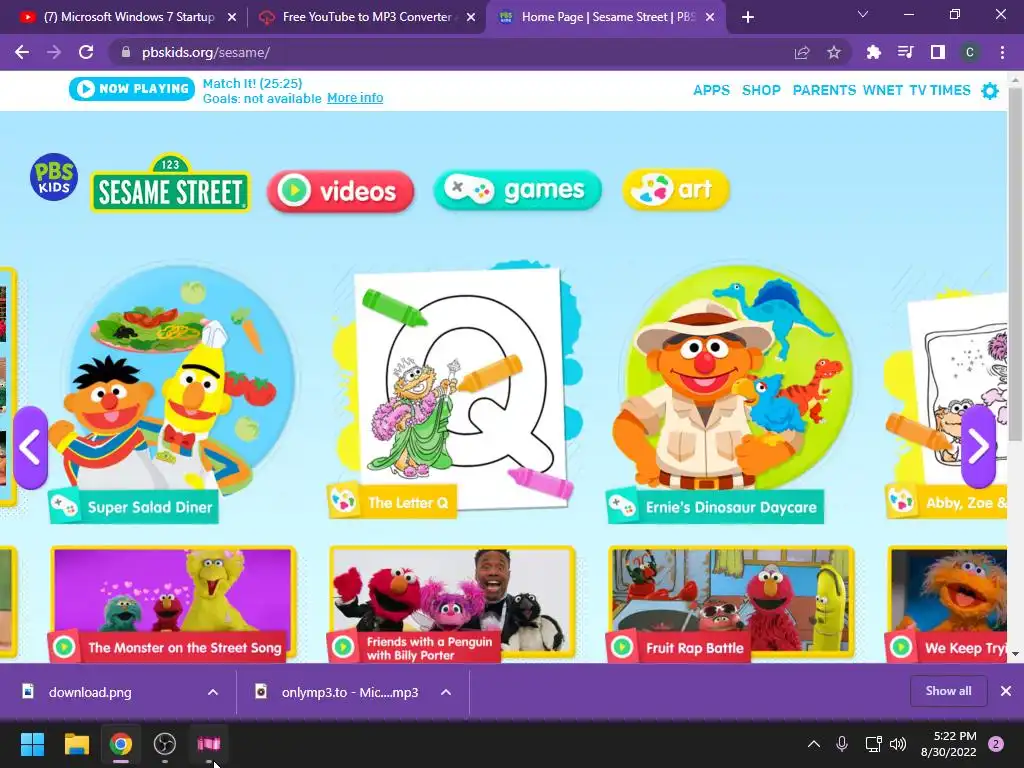This screenshot has height=768, width=1024.
Task: Play The Monster on the Street Song
Action: [x=172, y=604]
